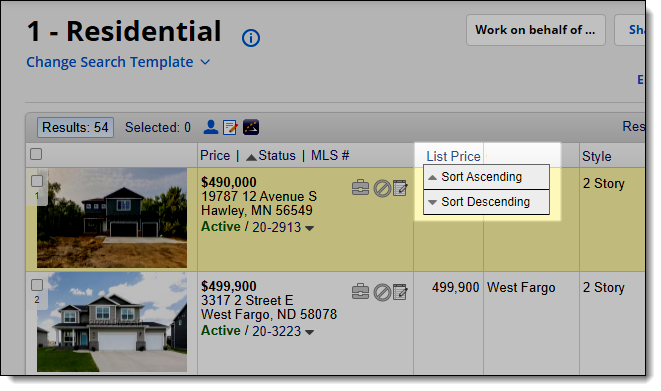Expand the Change Search Template dropdown
Screen dimensions: 661x391
coord(118,62)
